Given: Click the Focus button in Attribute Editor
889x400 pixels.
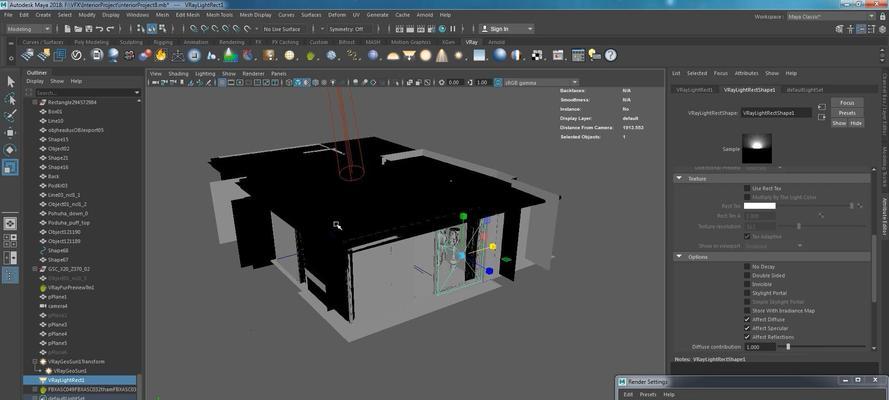Looking at the screenshot, I should click(847, 103).
